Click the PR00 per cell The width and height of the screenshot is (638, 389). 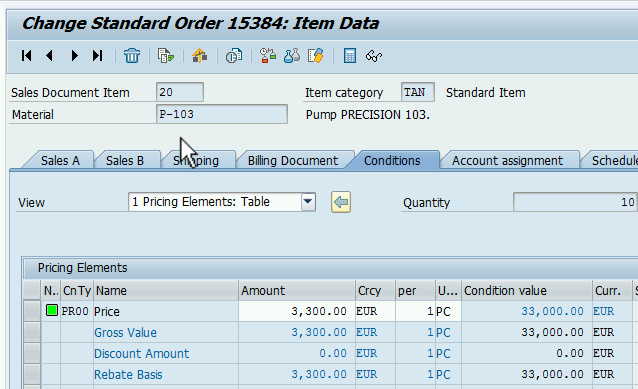click(415, 311)
